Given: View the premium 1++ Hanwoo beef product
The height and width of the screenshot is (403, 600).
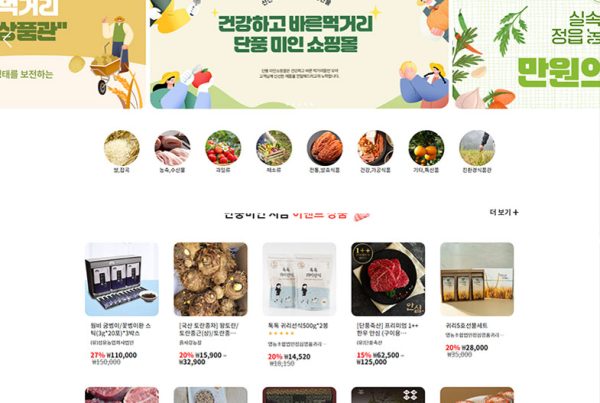Looking at the screenshot, I should point(388,279).
